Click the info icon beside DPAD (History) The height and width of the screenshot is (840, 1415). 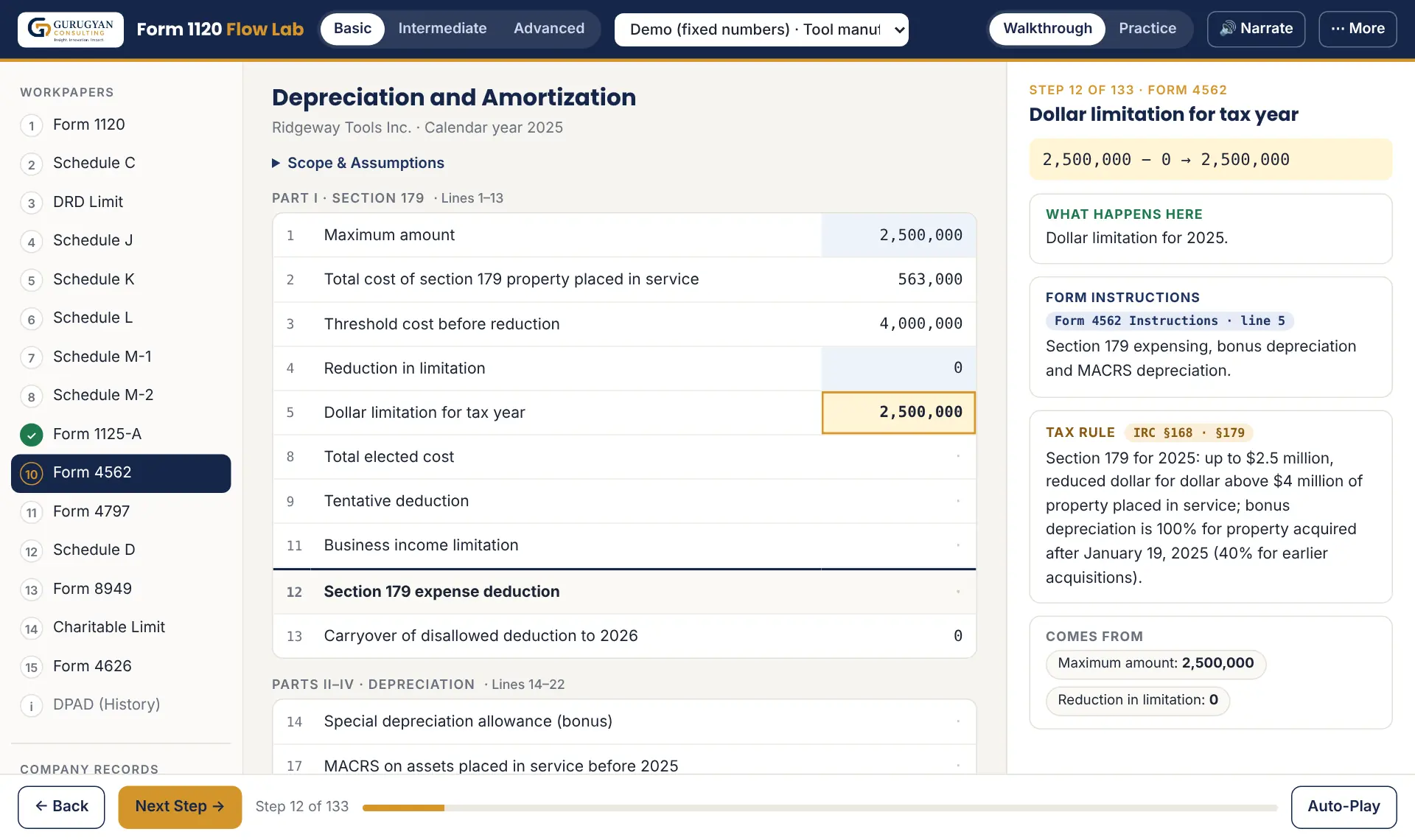(31, 706)
